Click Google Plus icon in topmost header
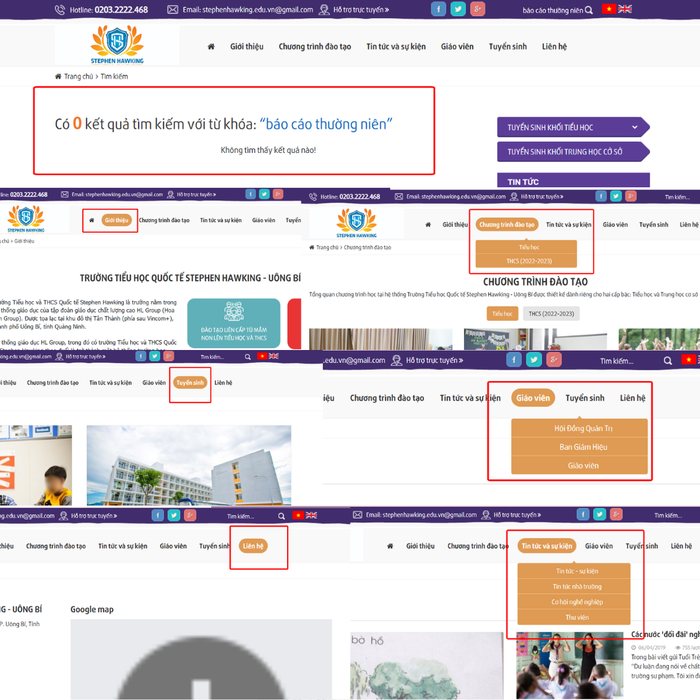The image size is (700, 700). (478, 9)
